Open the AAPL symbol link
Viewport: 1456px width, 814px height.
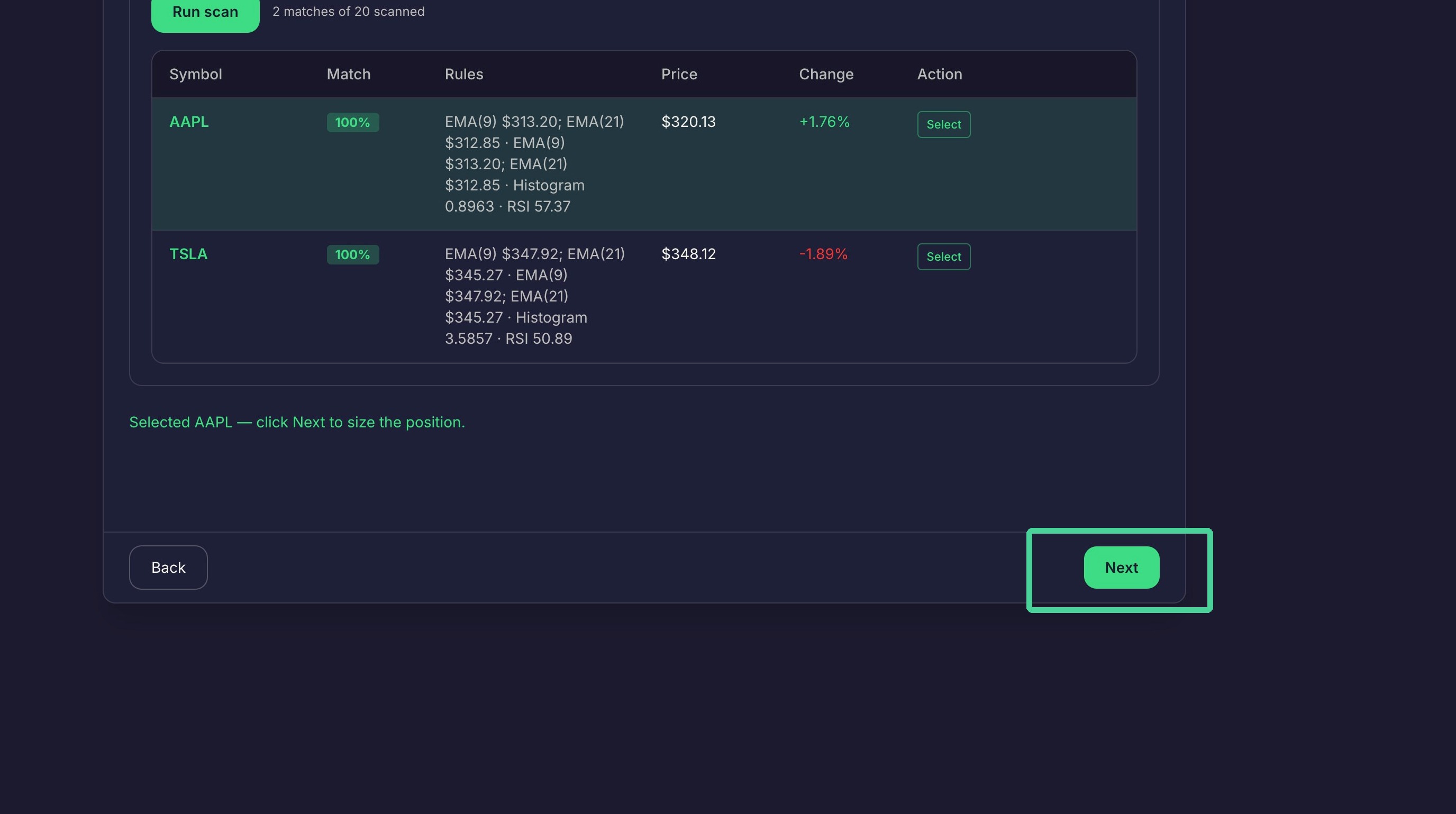point(189,122)
